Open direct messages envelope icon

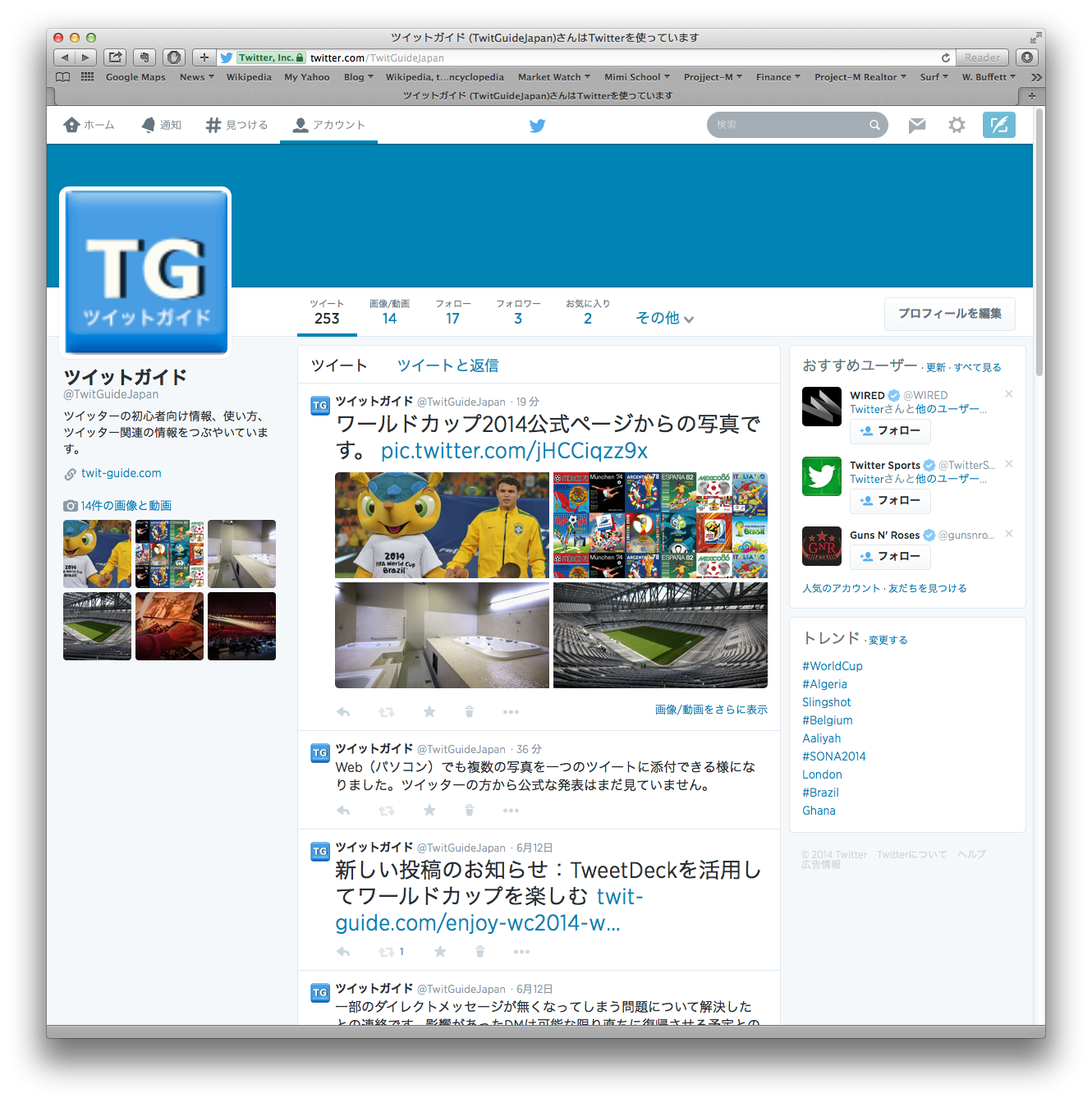coord(917,125)
